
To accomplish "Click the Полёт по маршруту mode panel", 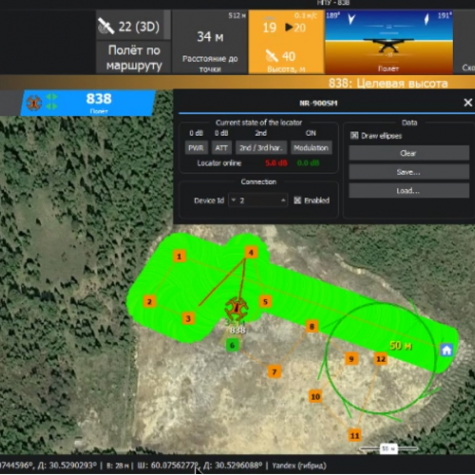I will tap(134, 57).
